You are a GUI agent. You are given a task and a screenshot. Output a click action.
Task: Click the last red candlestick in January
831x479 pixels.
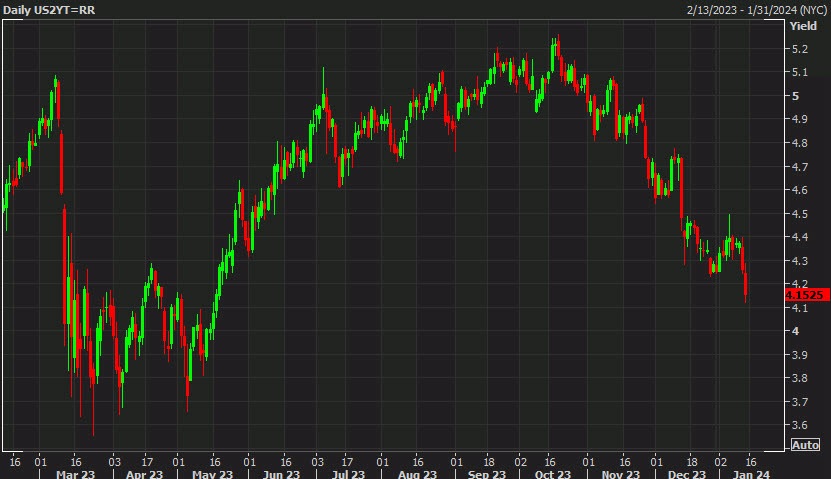click(x=747, y=281)
